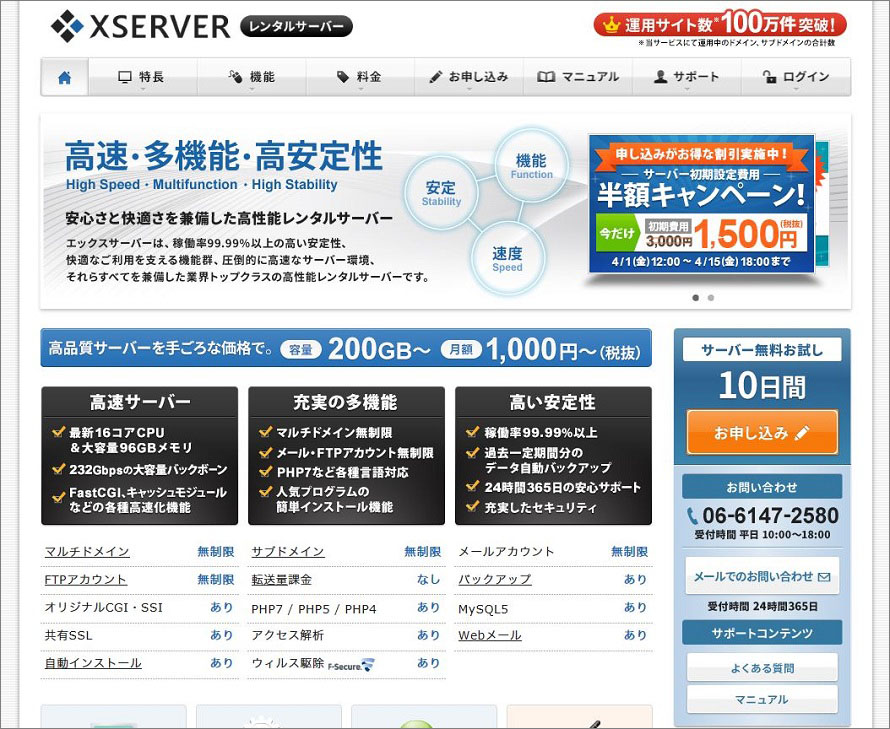This screenshot has width=890, height=729.
Task: Open the ログイン menu
Action: coord(796,77)
